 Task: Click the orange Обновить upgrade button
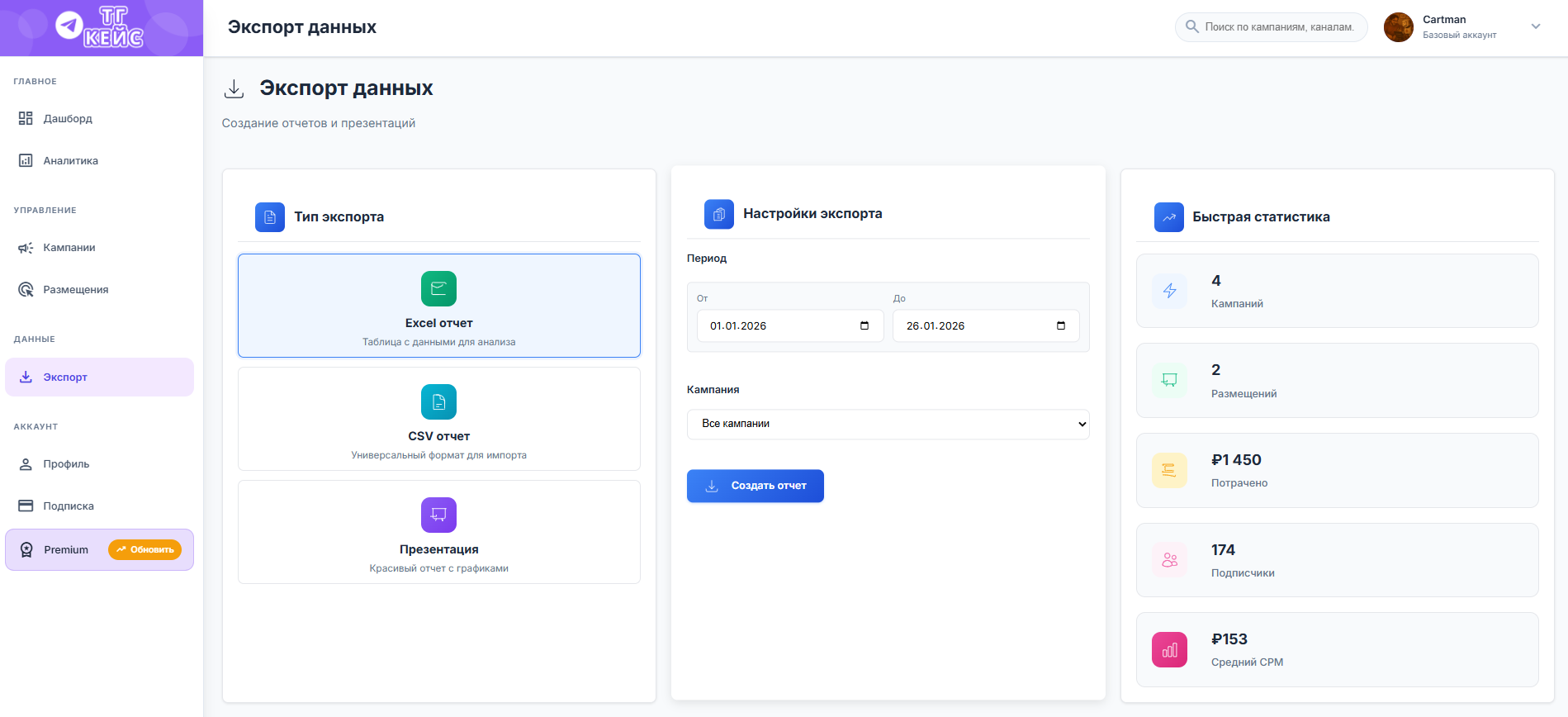click(x=144, y=549)
